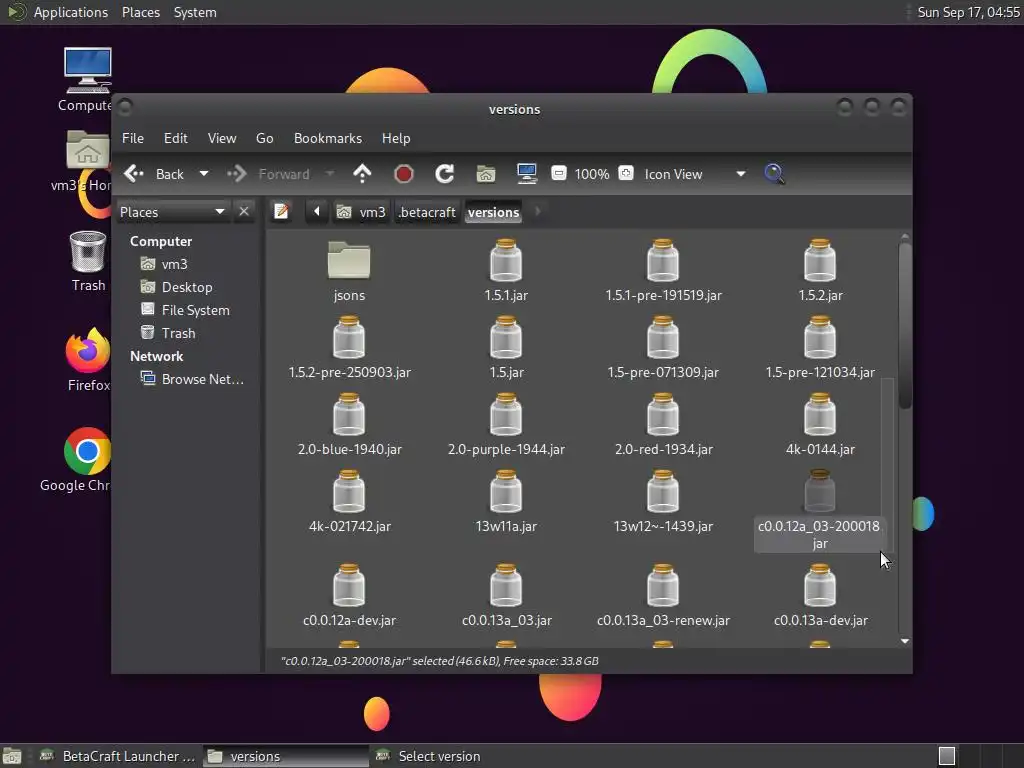
Task: Select c0.0.13a_03-renew.jar file
Action: pyautogui.click(x=663, y=596)
